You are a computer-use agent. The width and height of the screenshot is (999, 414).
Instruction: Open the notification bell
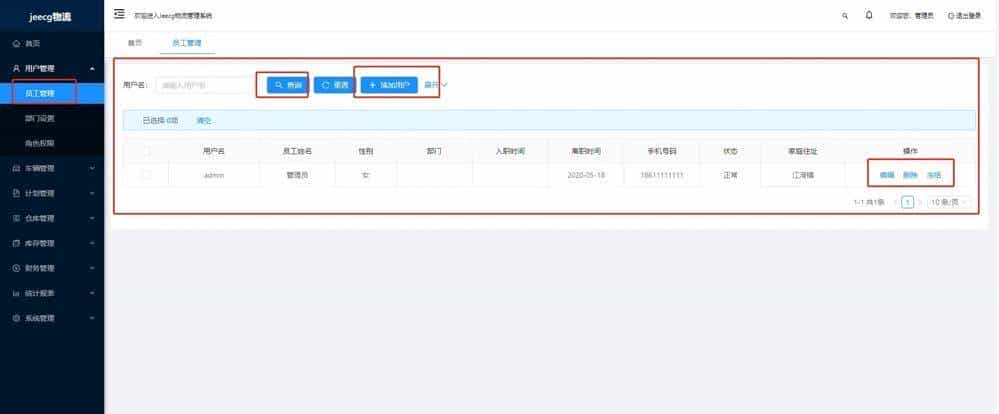click(869, 15)
